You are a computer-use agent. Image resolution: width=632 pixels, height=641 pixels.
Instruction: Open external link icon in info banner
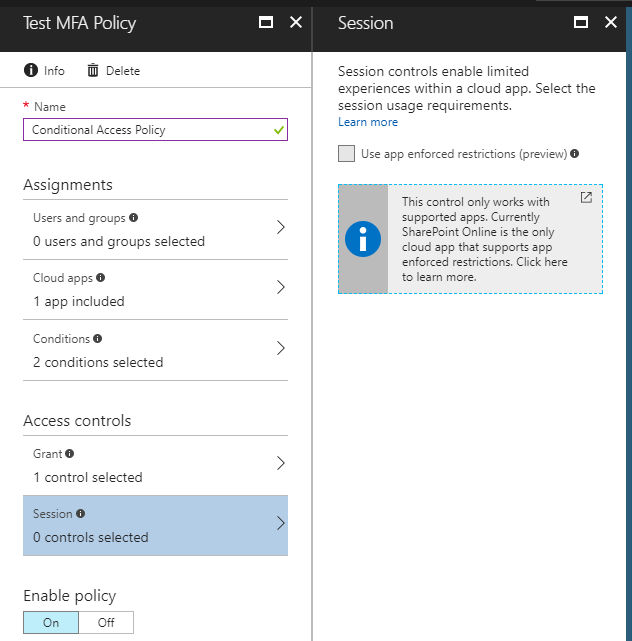click(x=586, y=198)
